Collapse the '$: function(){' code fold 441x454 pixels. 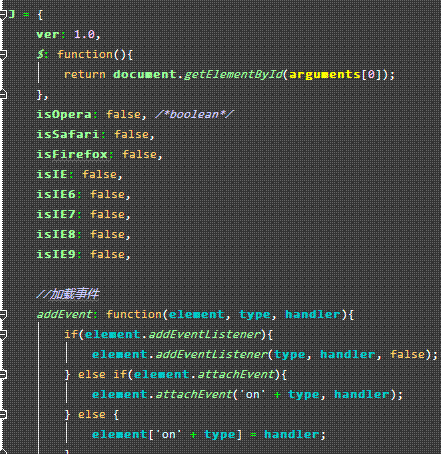(3, 55)
